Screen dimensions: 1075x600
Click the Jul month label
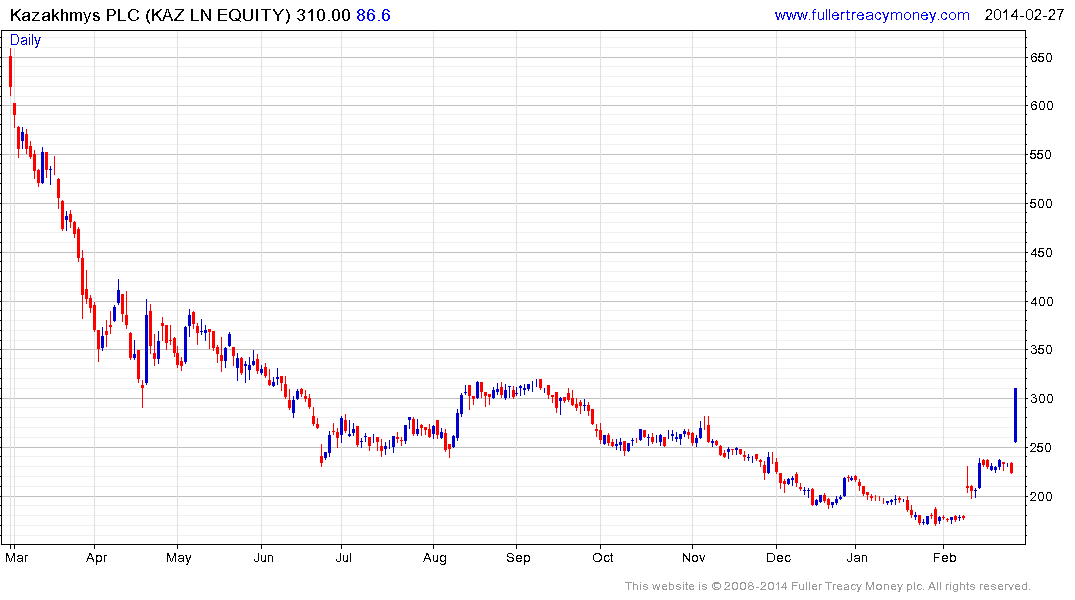click(343, 557)
